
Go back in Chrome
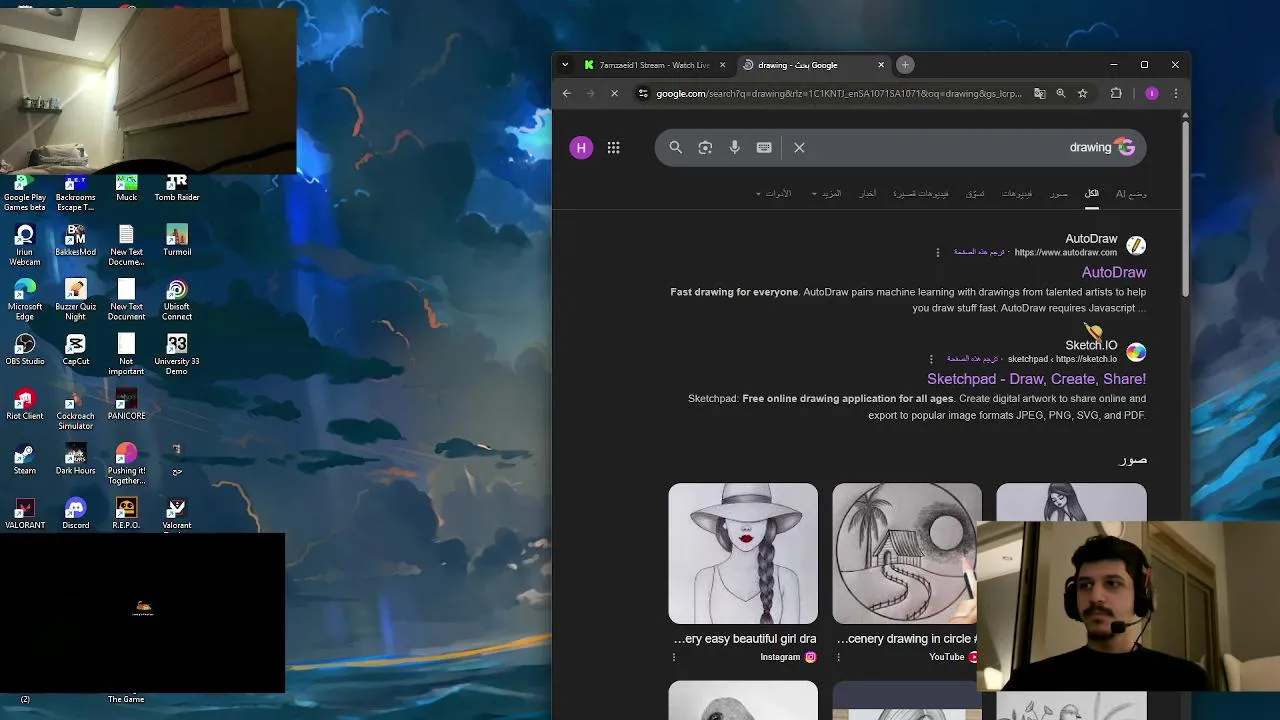[x=567, y=93]
